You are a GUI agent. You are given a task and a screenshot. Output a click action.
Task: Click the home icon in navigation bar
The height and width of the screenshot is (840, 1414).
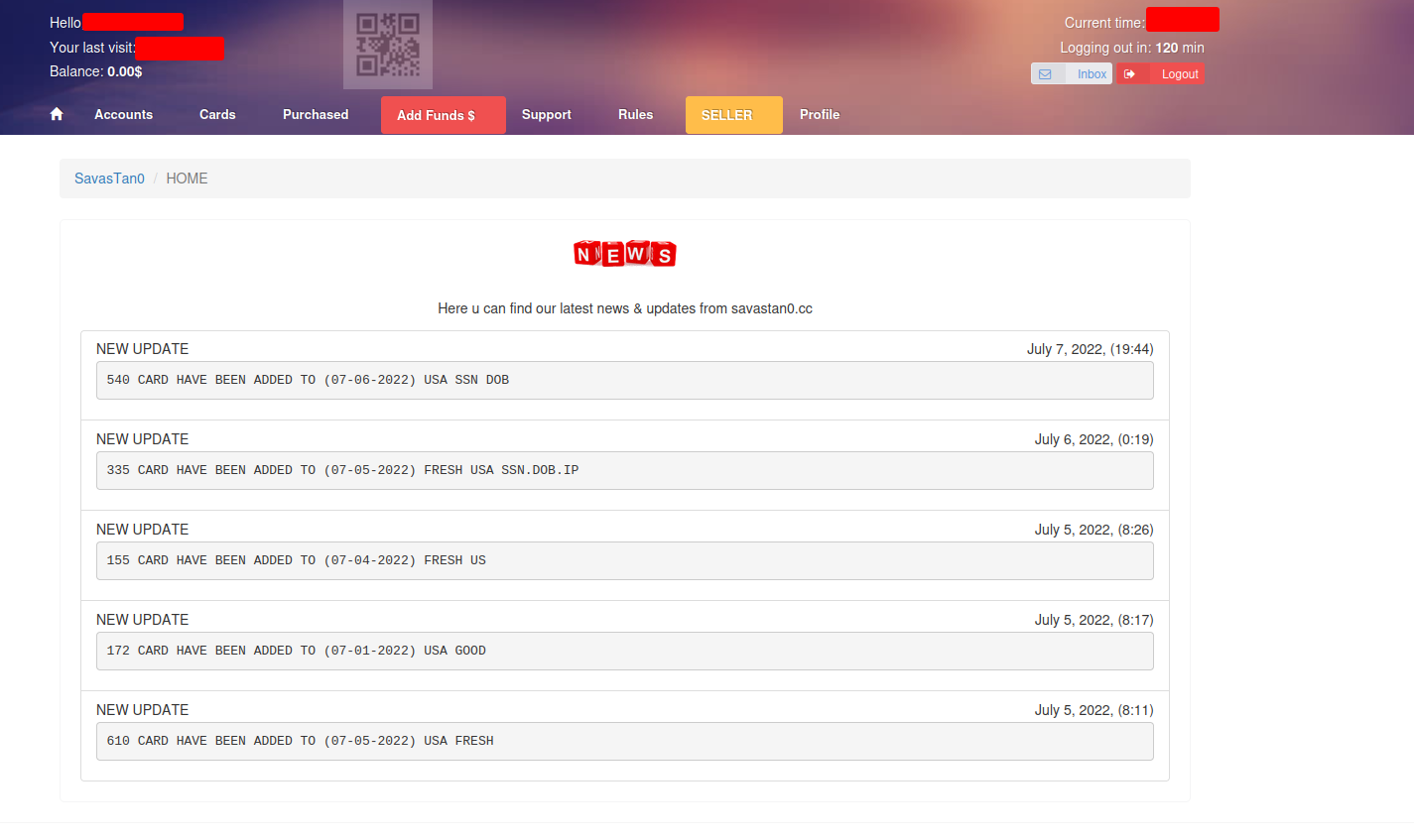(x=57, y=114)
